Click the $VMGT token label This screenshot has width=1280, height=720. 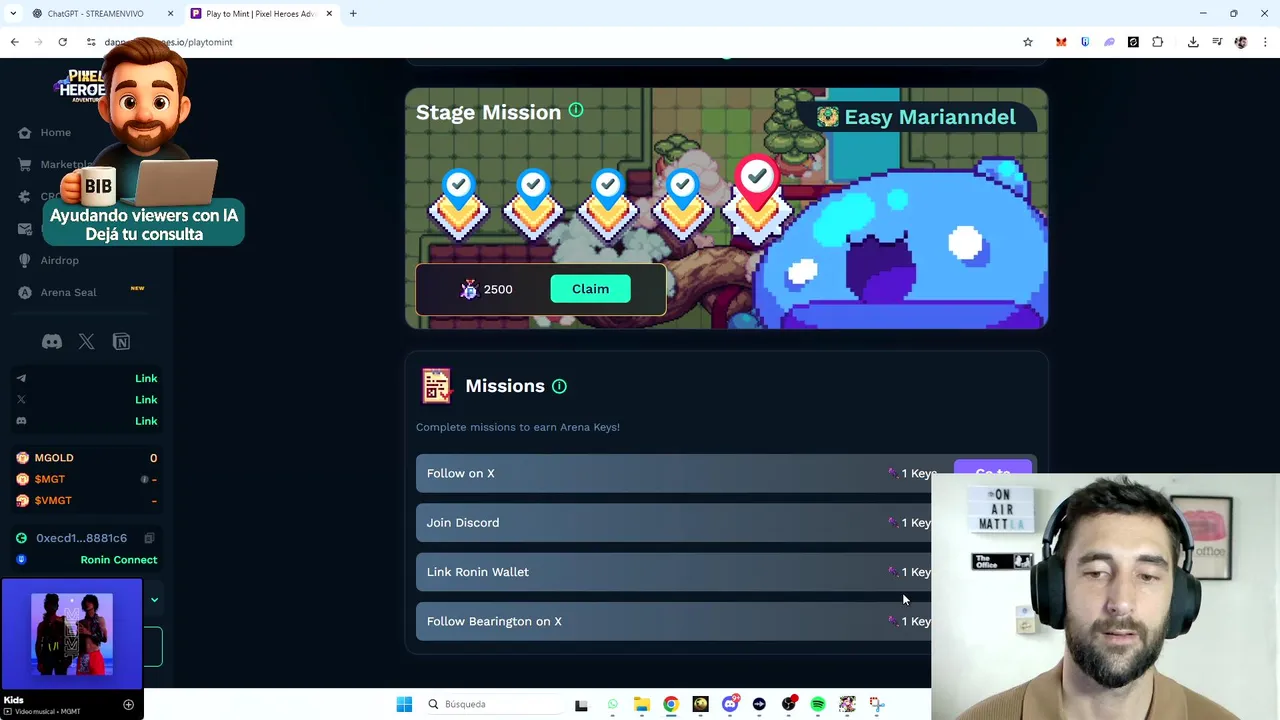[53, 501]
